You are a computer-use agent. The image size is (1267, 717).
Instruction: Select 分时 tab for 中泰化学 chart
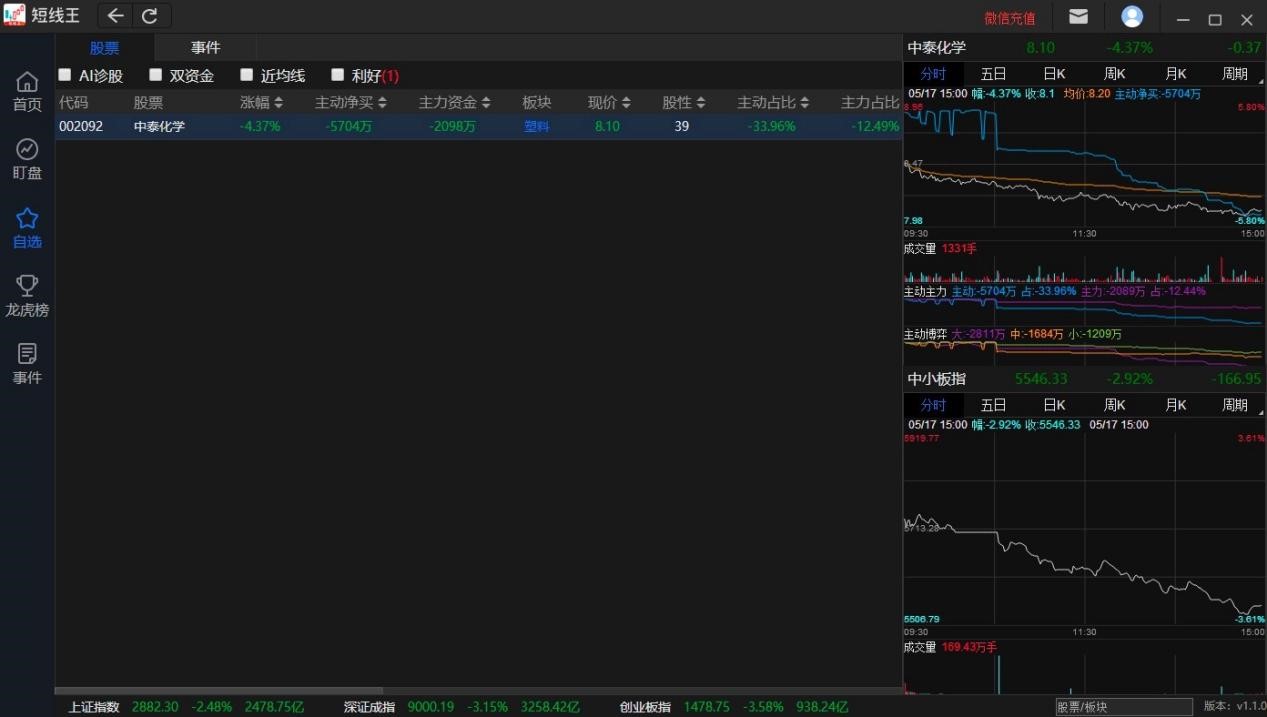point(933,73)
